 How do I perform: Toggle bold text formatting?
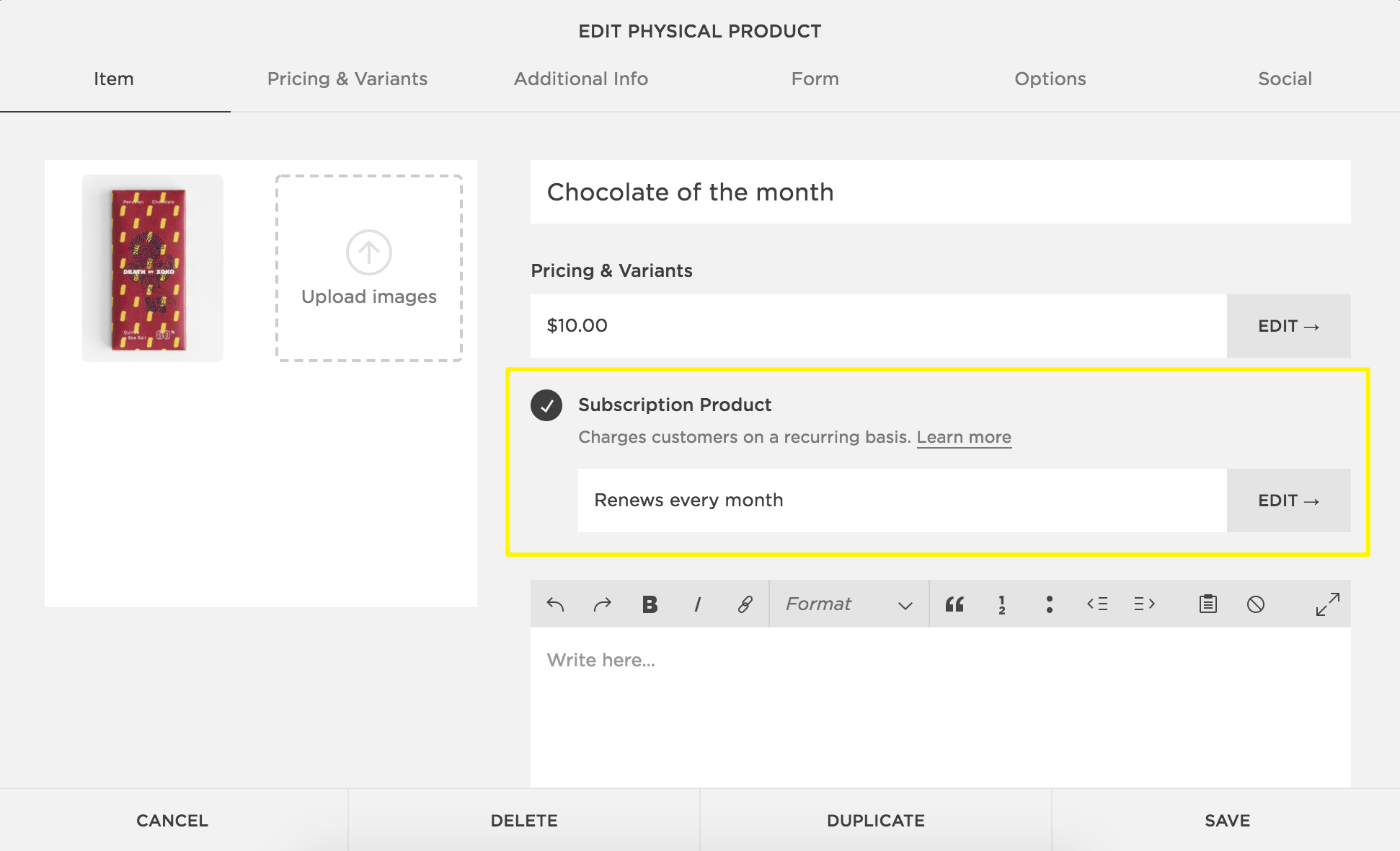point(650,604)
